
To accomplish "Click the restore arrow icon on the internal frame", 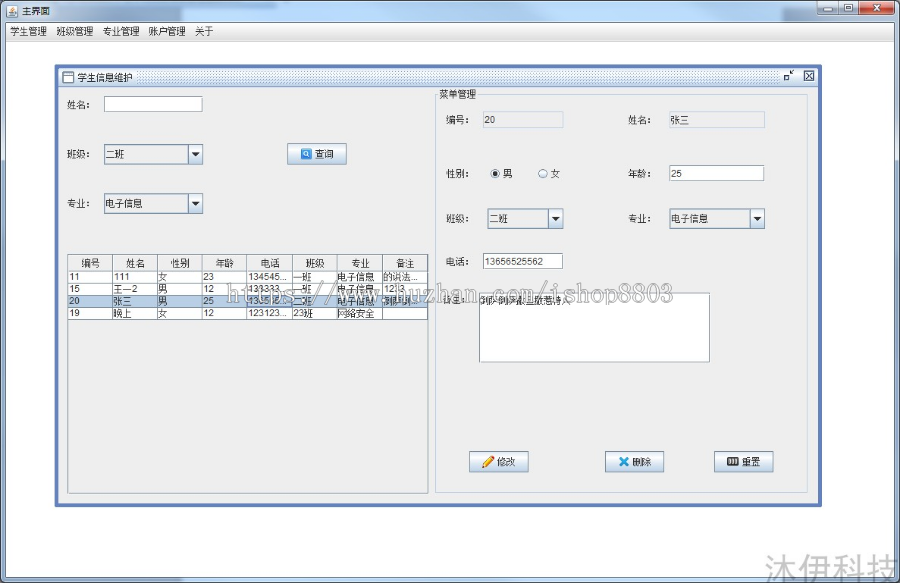I will (787, 75).
